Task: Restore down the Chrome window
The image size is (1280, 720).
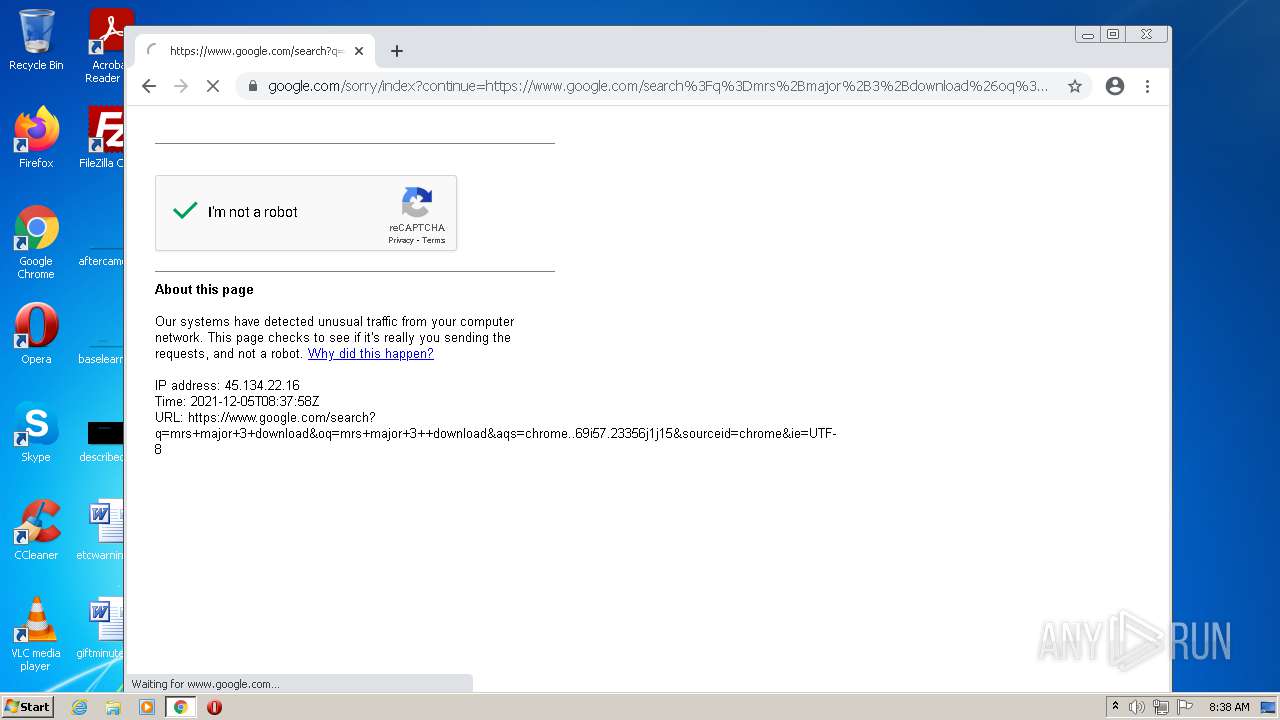Action: (x=1113, y=34)
